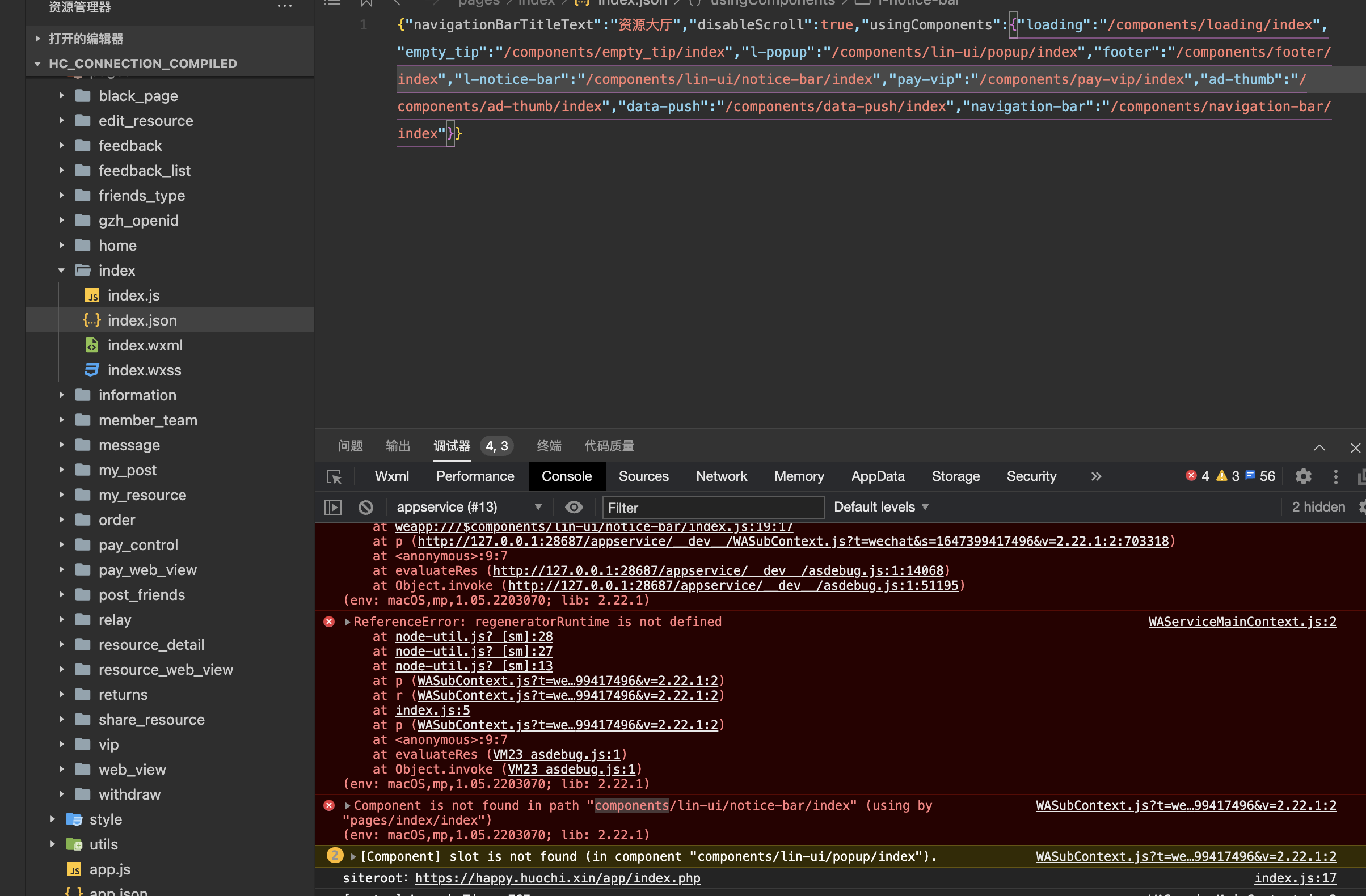Open explorer more actions ellipsis
The height and width of the screenshot is (896, 1366).
coord(285,6)
